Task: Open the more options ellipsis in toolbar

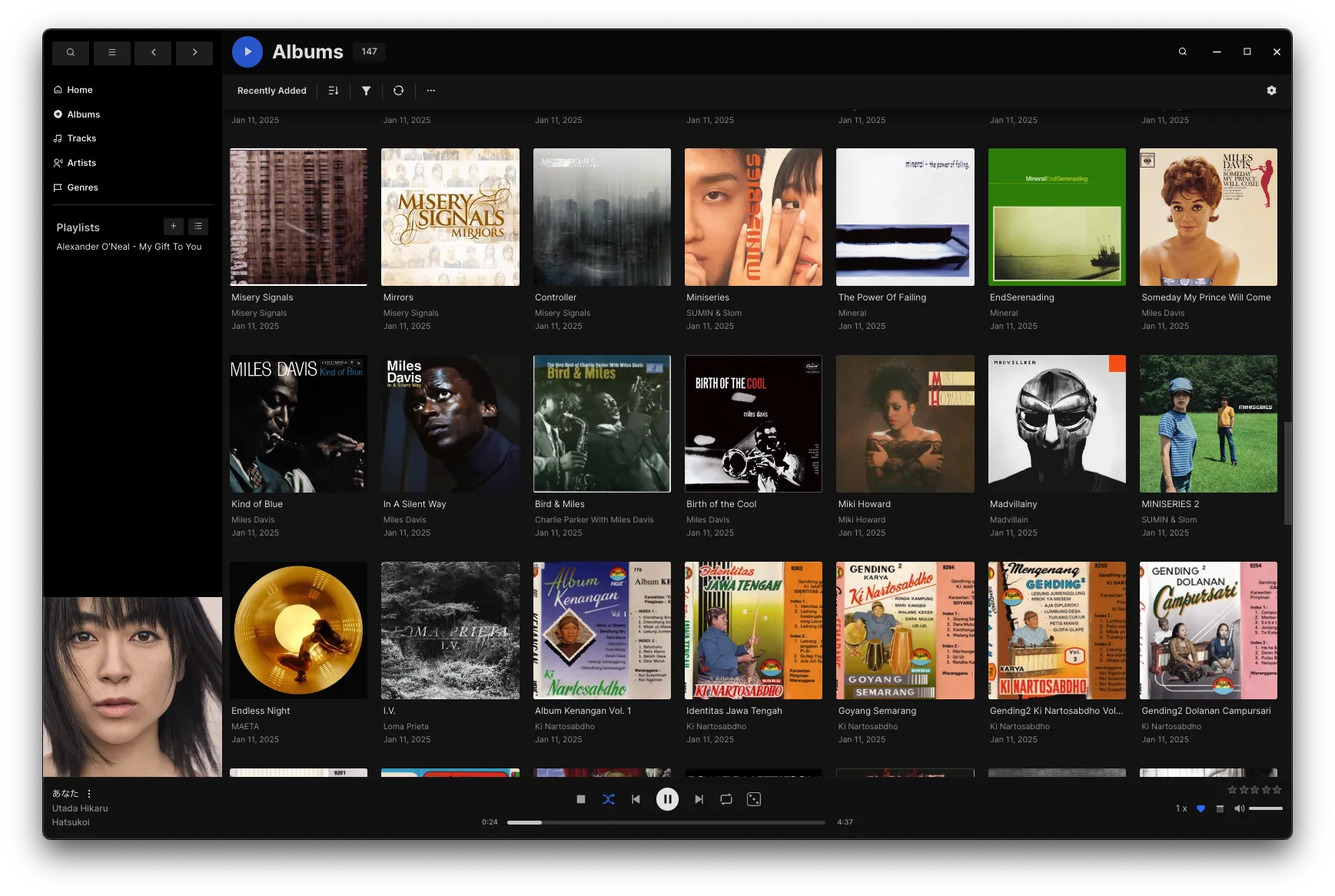Action: pyautogui.click(x=431, y=91)
